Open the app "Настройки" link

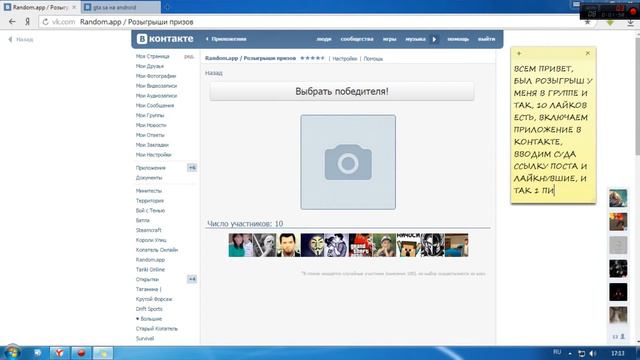point(344,59)
